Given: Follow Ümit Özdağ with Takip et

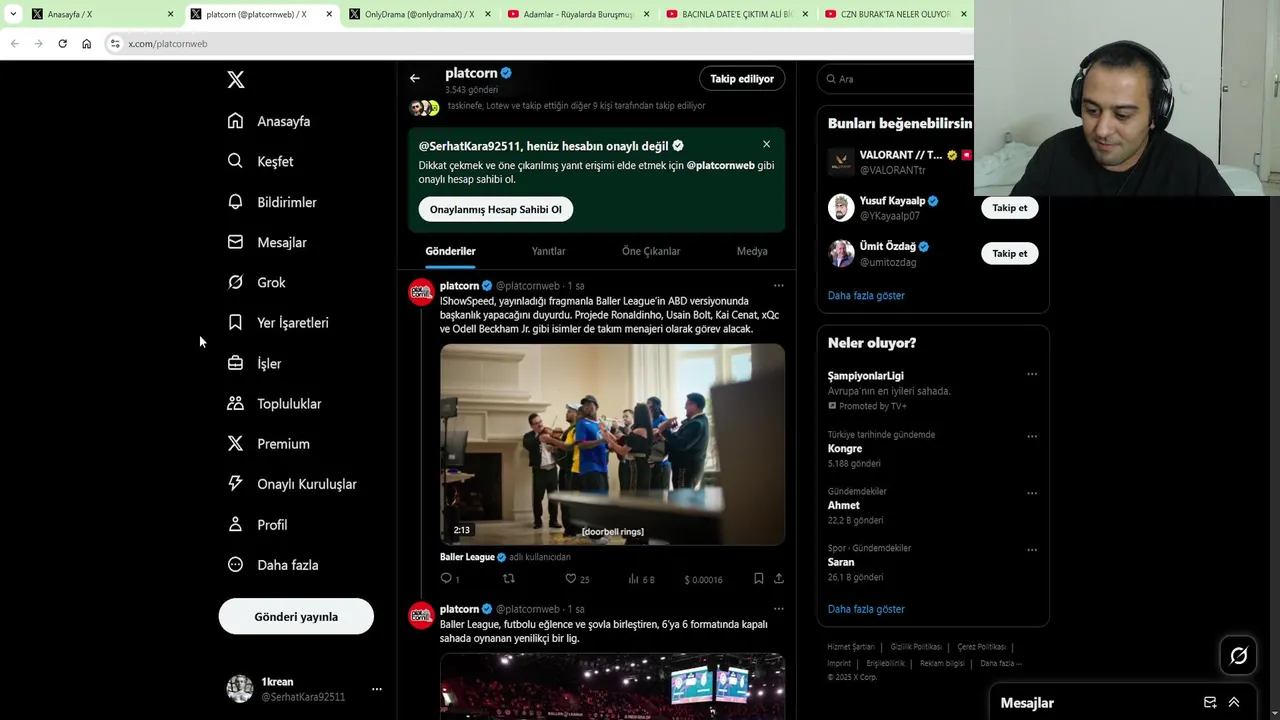Looking at the screenshot, I should click(x=1009, y=253).
